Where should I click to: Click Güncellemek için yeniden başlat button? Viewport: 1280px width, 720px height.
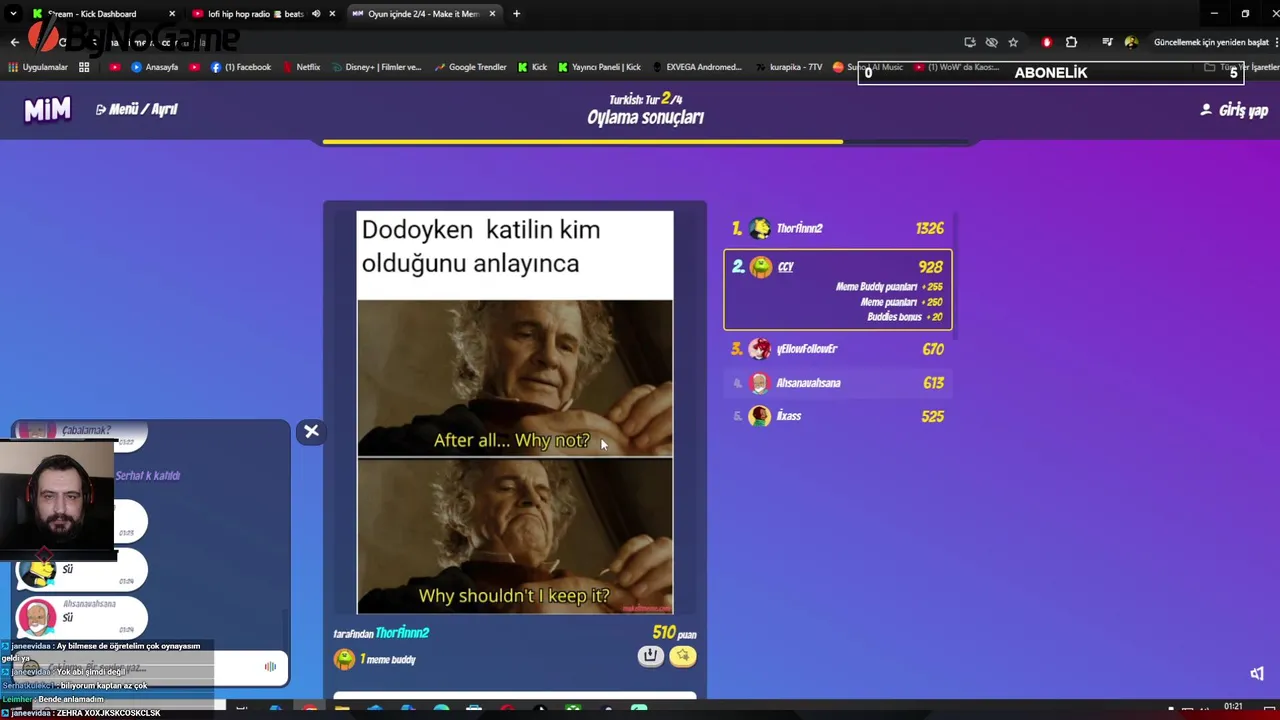[1211, 42]
